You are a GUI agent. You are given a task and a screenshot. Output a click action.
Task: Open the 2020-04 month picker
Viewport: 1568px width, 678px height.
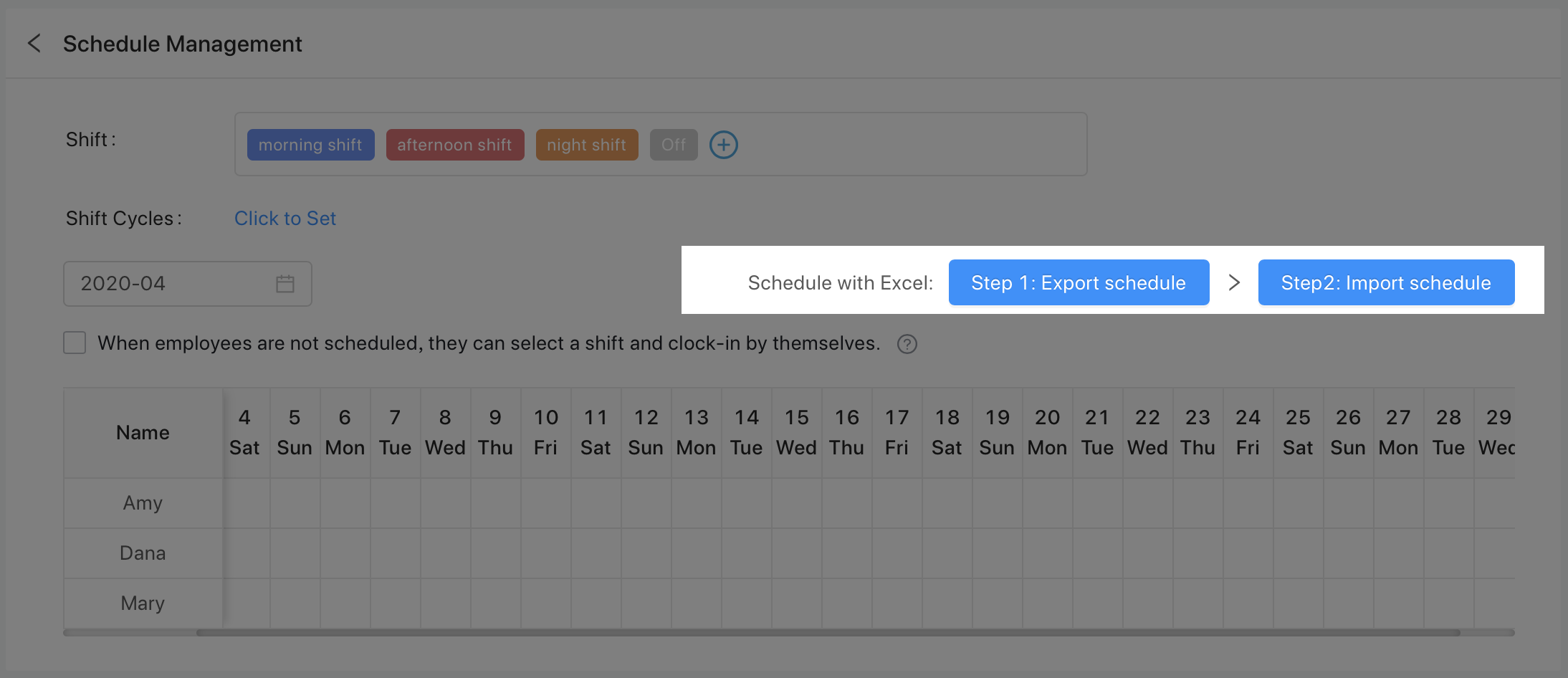[x=172, y=284]
